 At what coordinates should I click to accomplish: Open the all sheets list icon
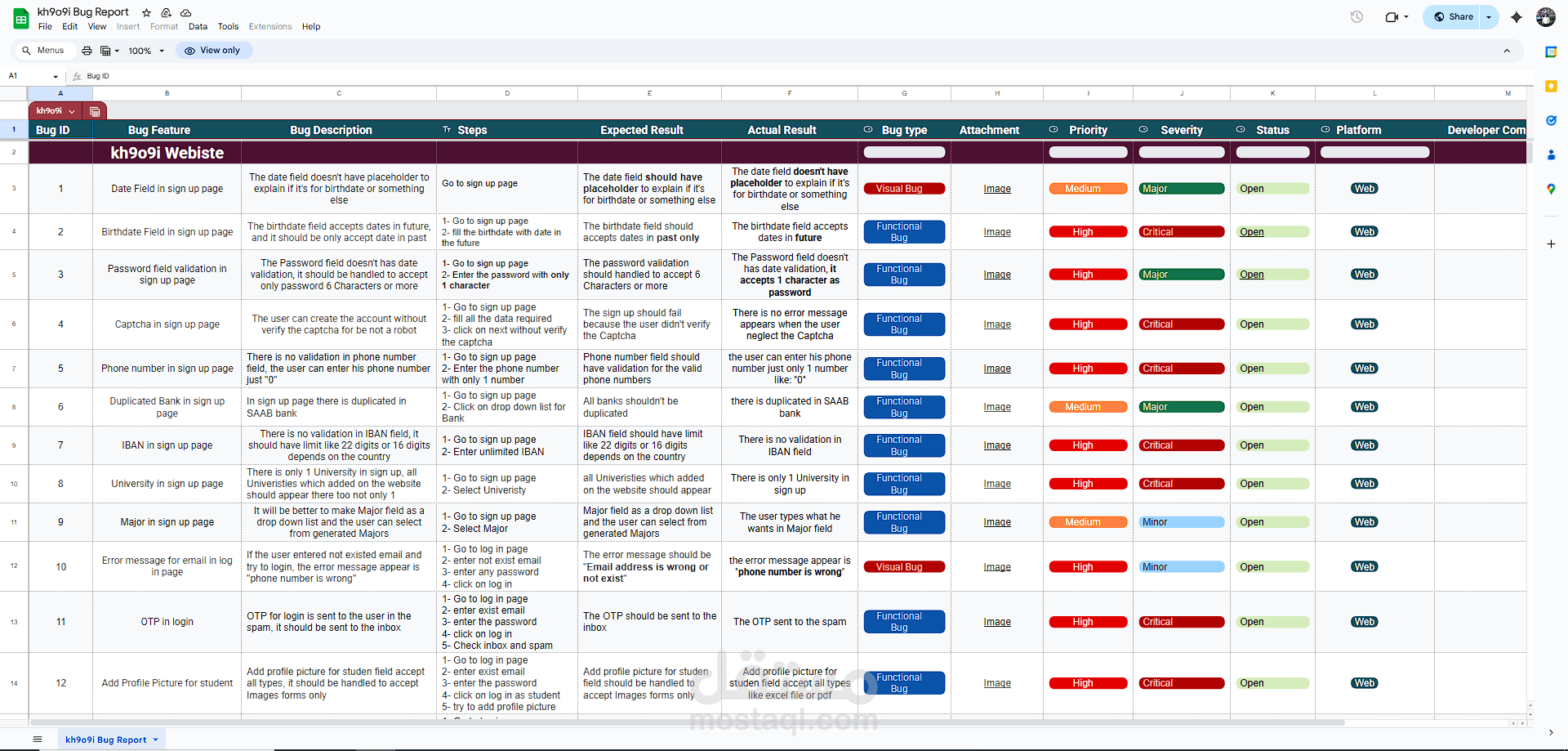click(x=37, y=740)
